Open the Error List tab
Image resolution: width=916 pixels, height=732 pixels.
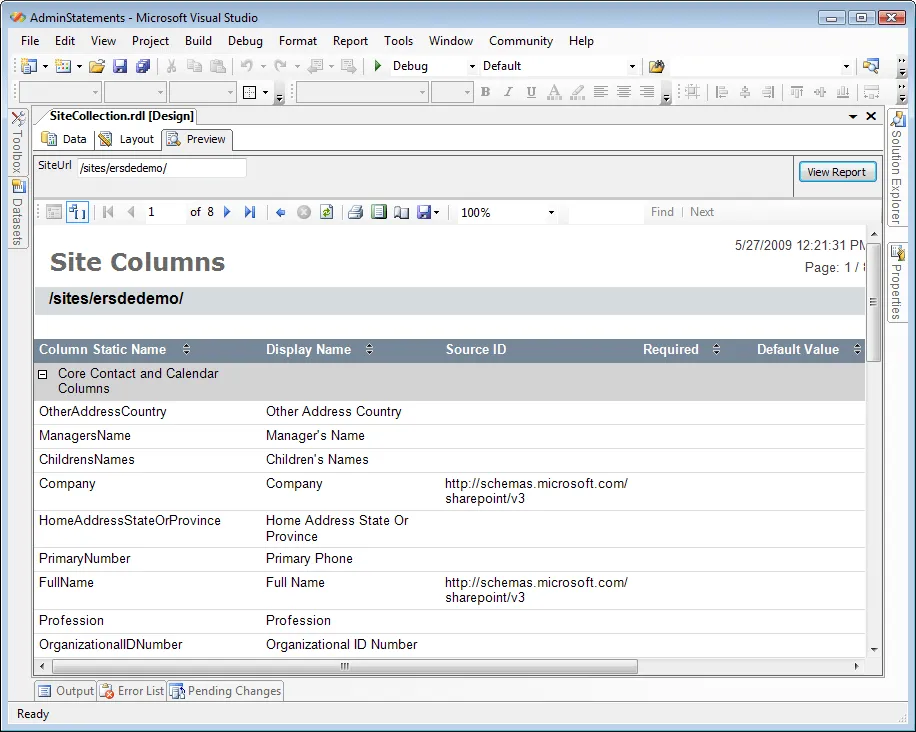coord(132,691)
